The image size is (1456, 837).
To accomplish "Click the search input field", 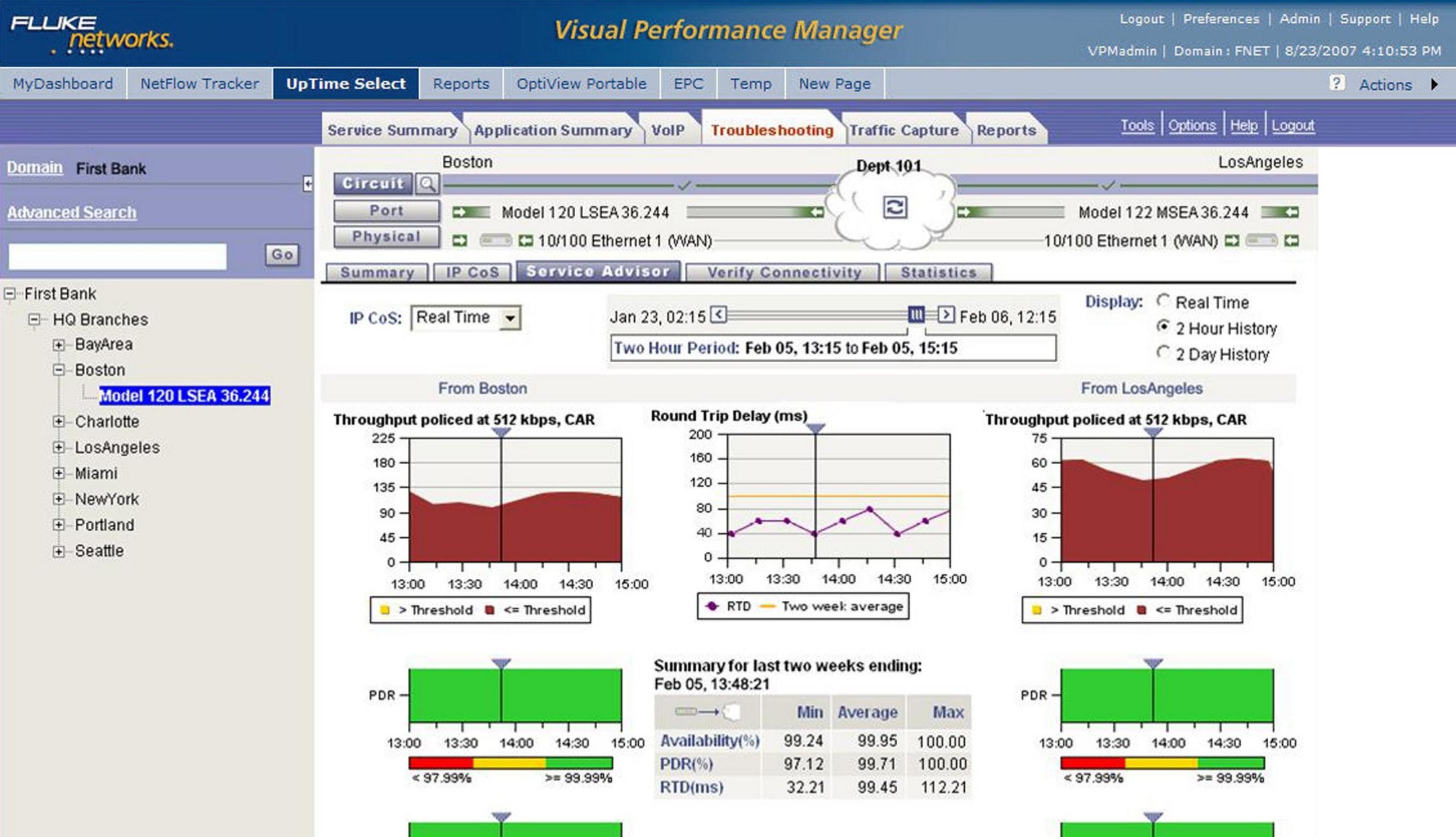I will click(117, 256).
